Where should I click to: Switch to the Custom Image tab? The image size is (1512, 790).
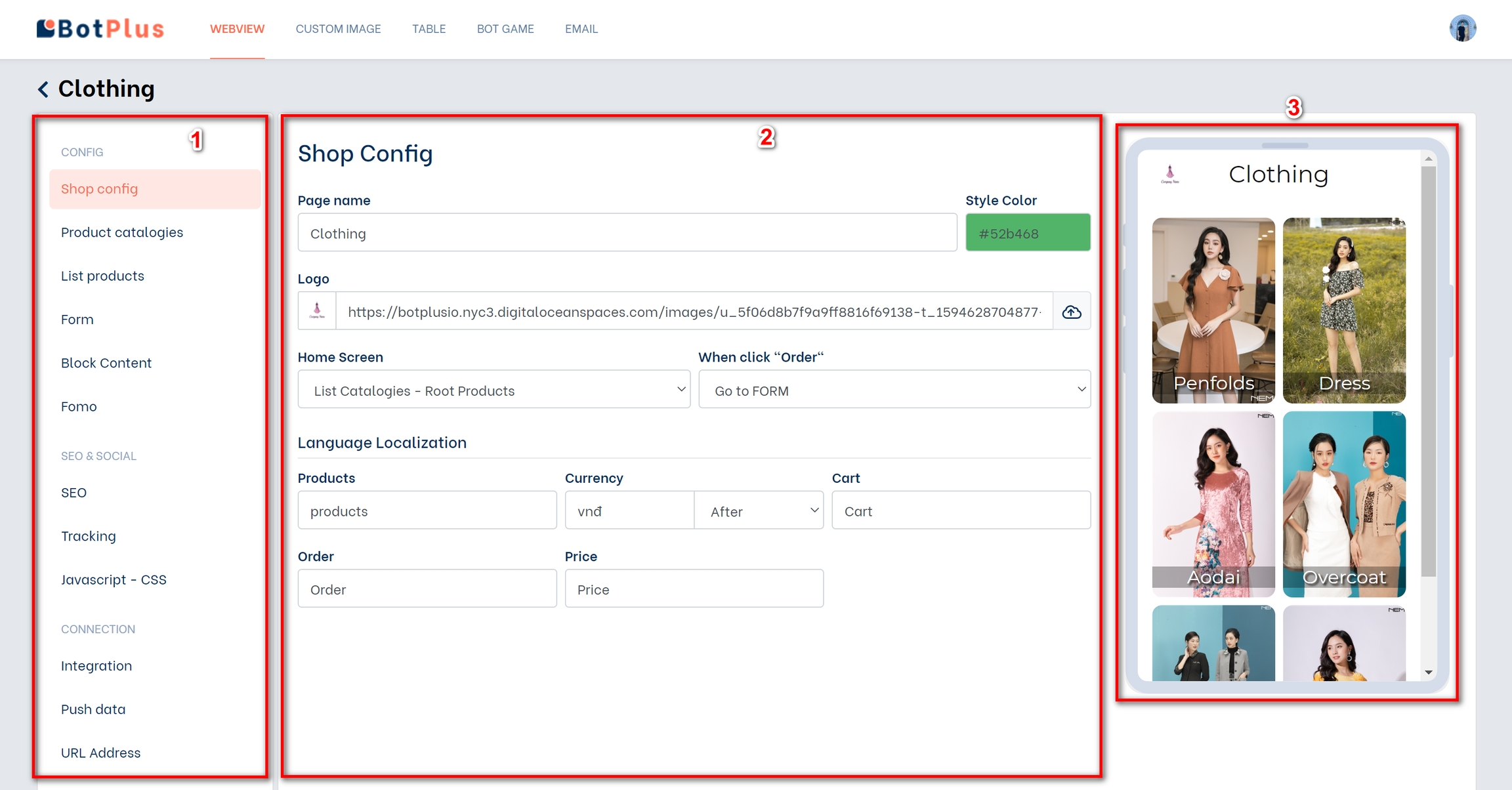[x=338, y=29]
